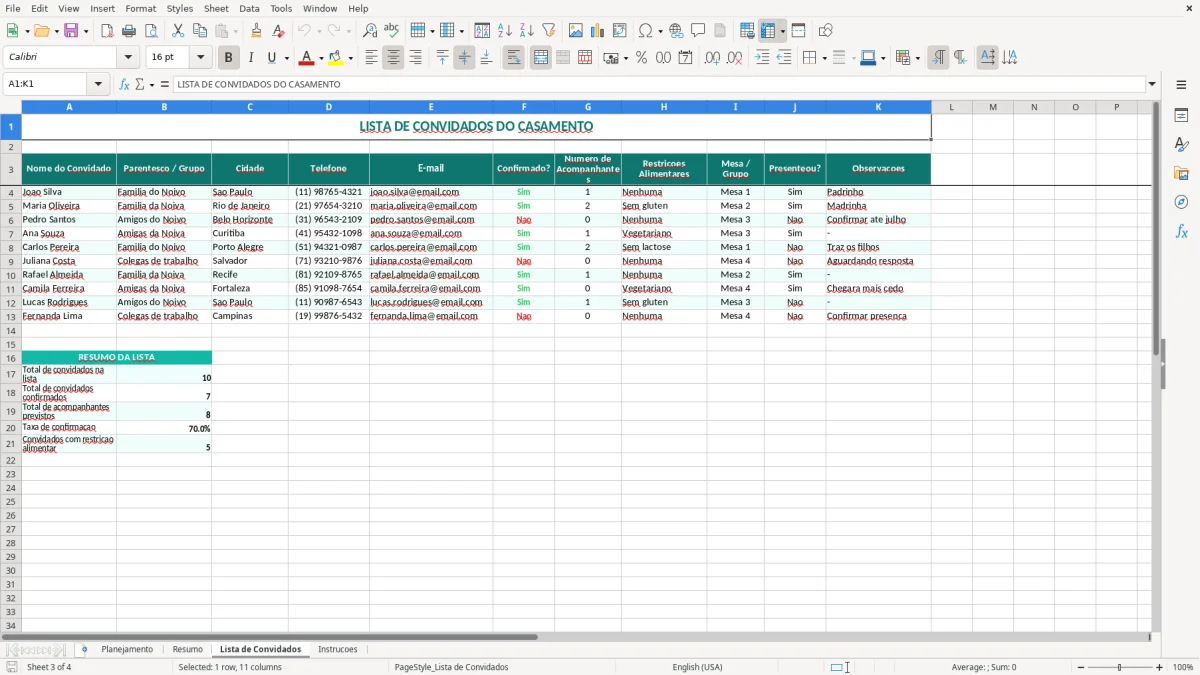Toggle Right-To-Left text direction
Screen dimensions: 1200x675
960,58
